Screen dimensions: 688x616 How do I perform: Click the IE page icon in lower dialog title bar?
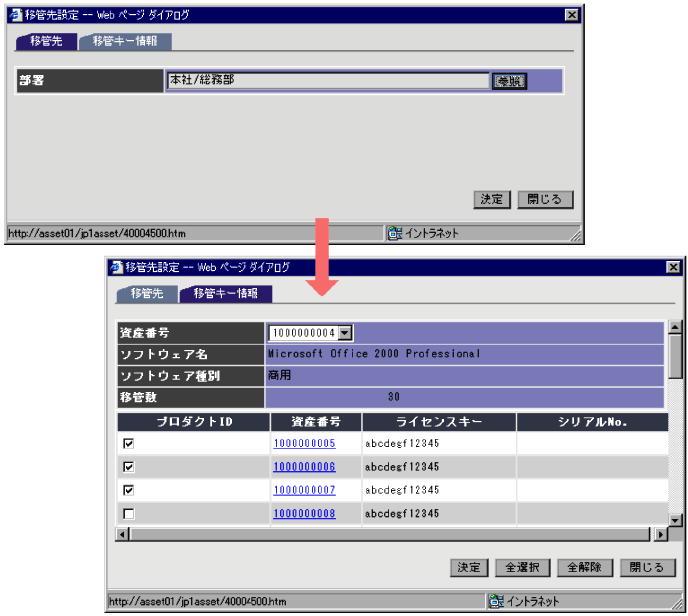click(116, 267)
